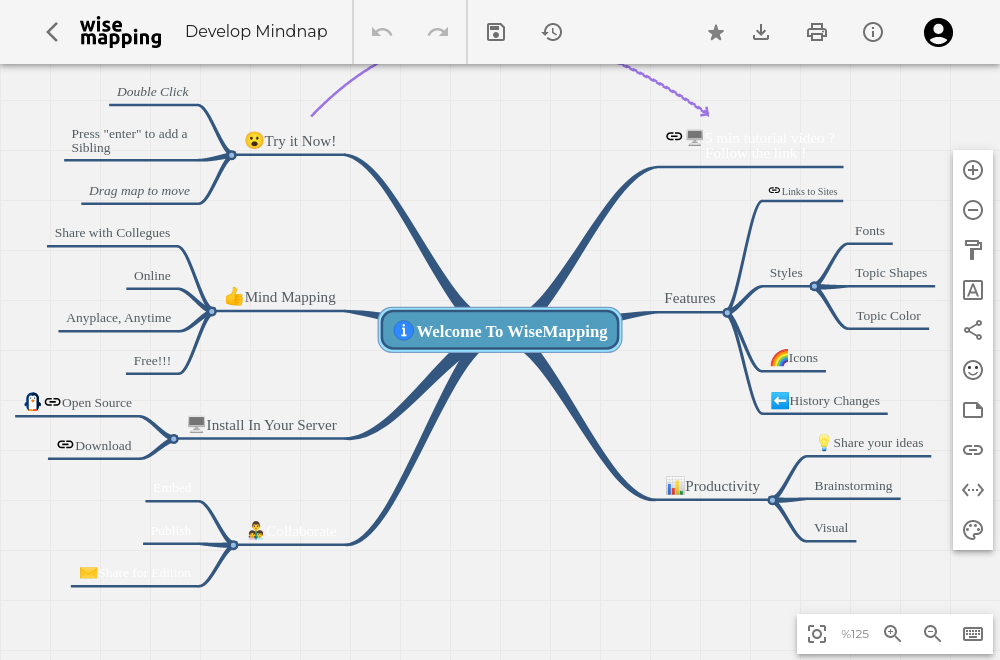Undo the last change
Viewport: 1000px width, 660px height.
point(382,32)
